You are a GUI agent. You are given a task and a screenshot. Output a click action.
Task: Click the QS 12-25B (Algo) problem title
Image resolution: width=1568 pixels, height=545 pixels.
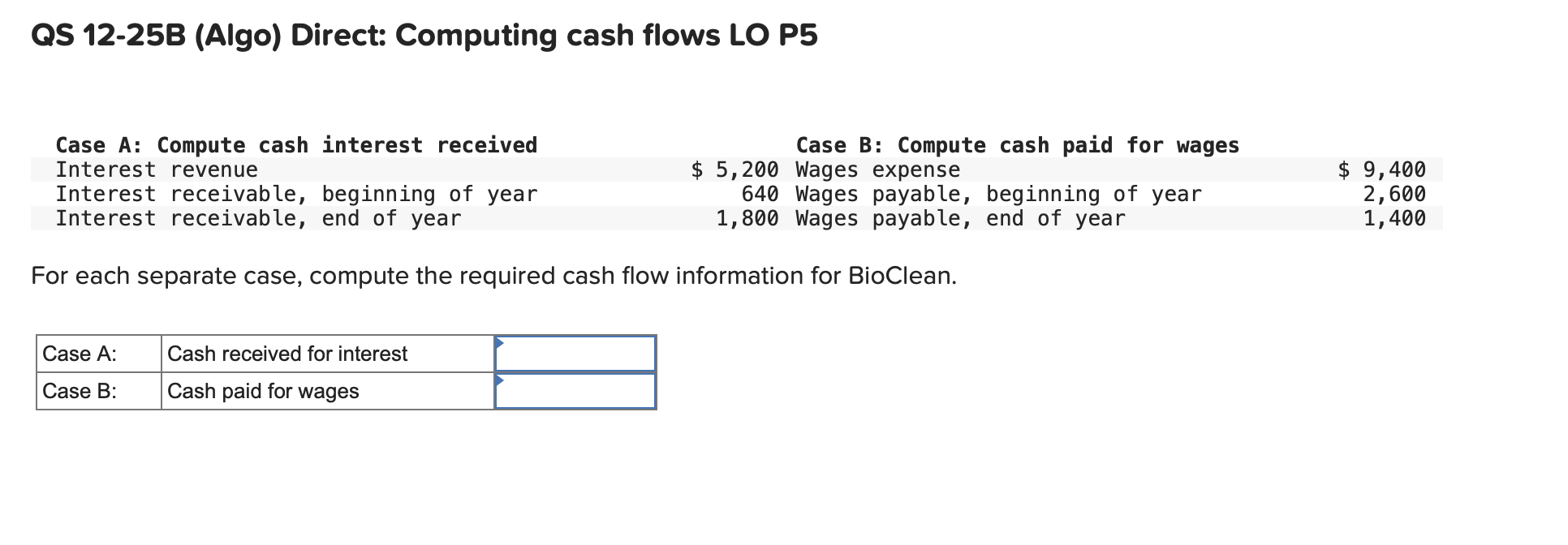(x=422, y=35)
